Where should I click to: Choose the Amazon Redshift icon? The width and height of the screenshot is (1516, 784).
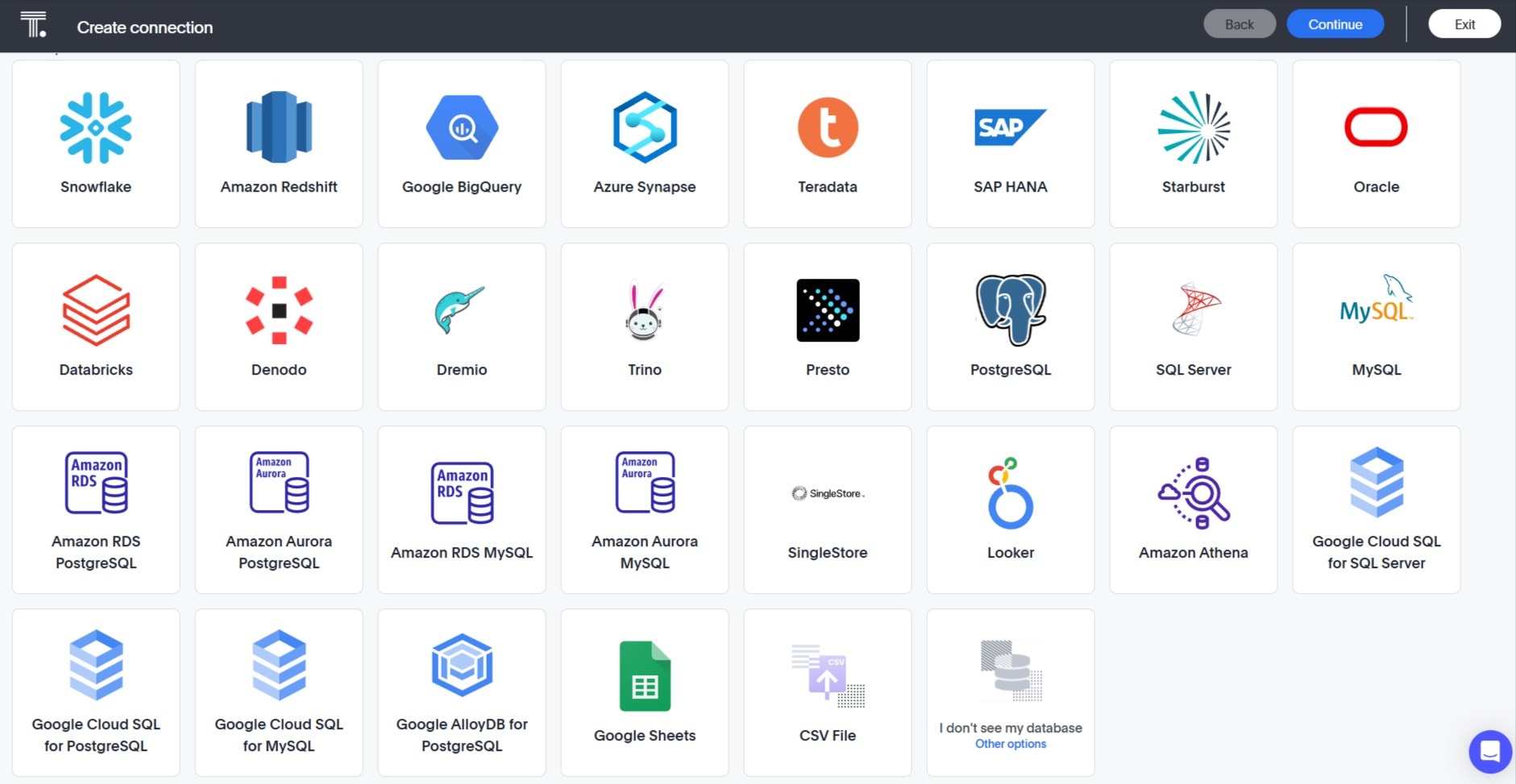pos(279,127)
